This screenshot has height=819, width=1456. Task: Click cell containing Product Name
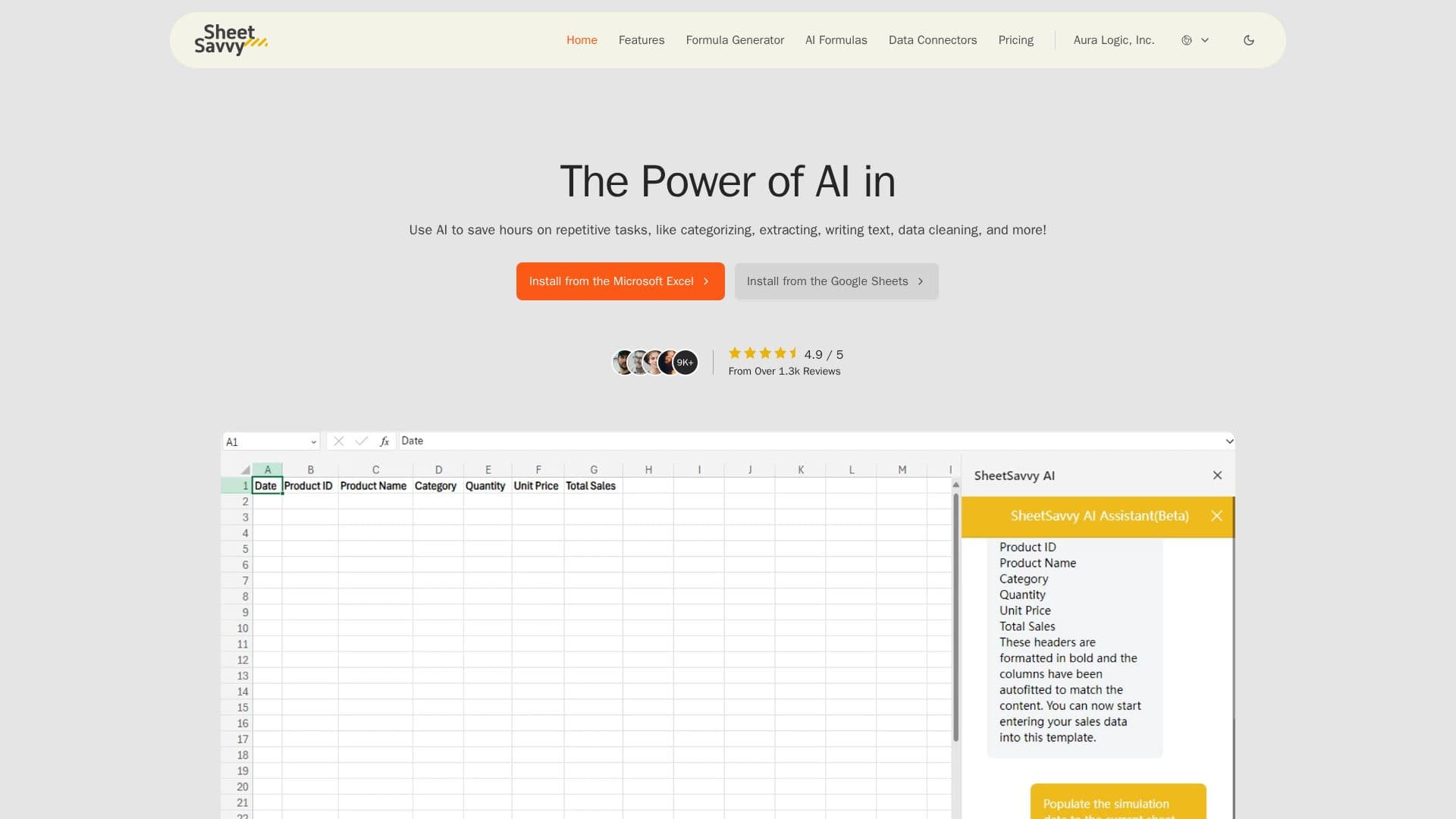pos(375,486)
